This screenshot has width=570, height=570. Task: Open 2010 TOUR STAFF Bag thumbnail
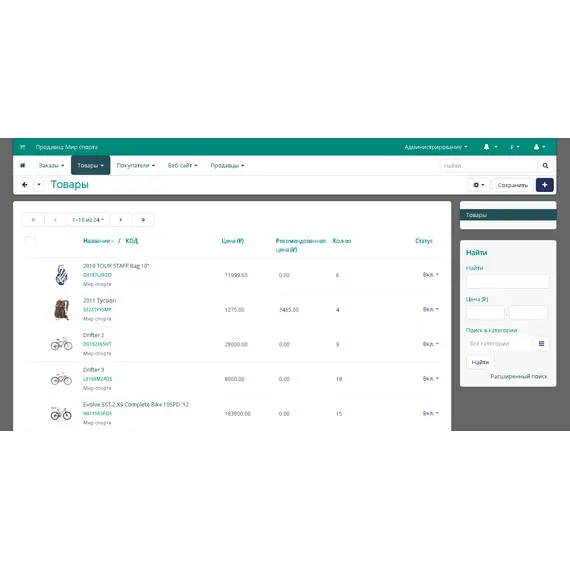[x=61, y=275]
